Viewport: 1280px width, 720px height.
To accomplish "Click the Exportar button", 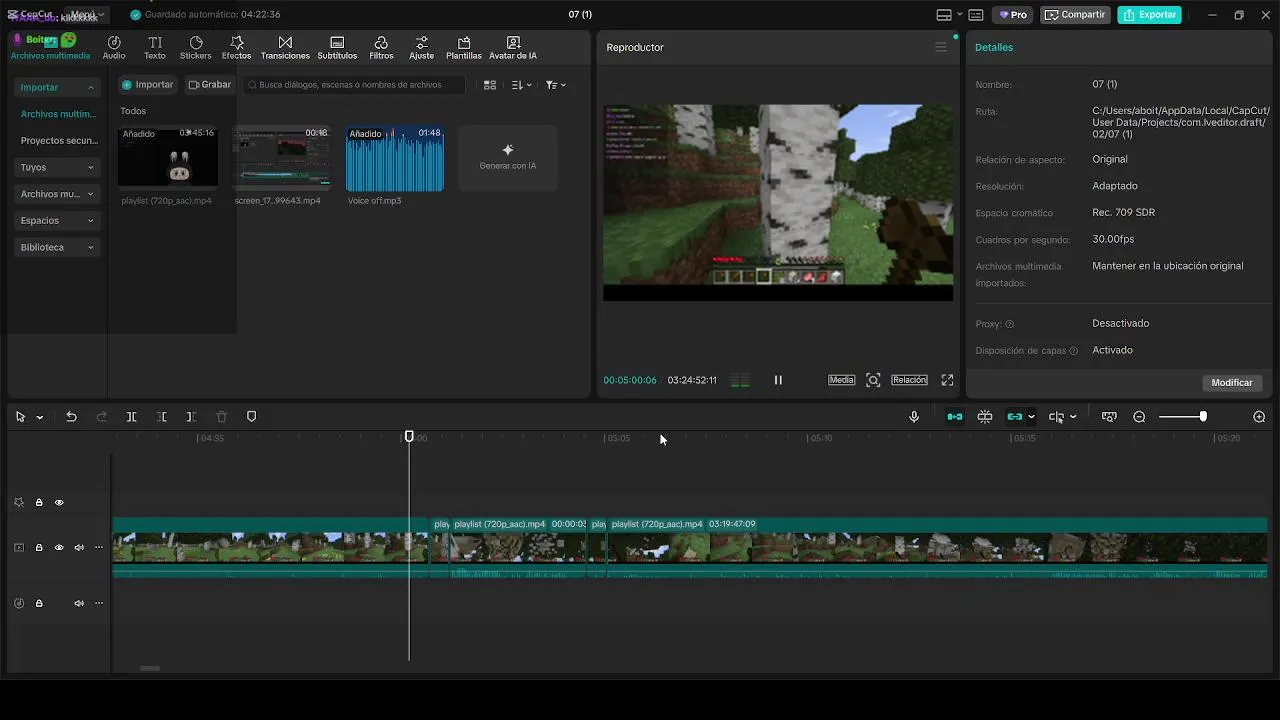I will tap(1150, 15).
